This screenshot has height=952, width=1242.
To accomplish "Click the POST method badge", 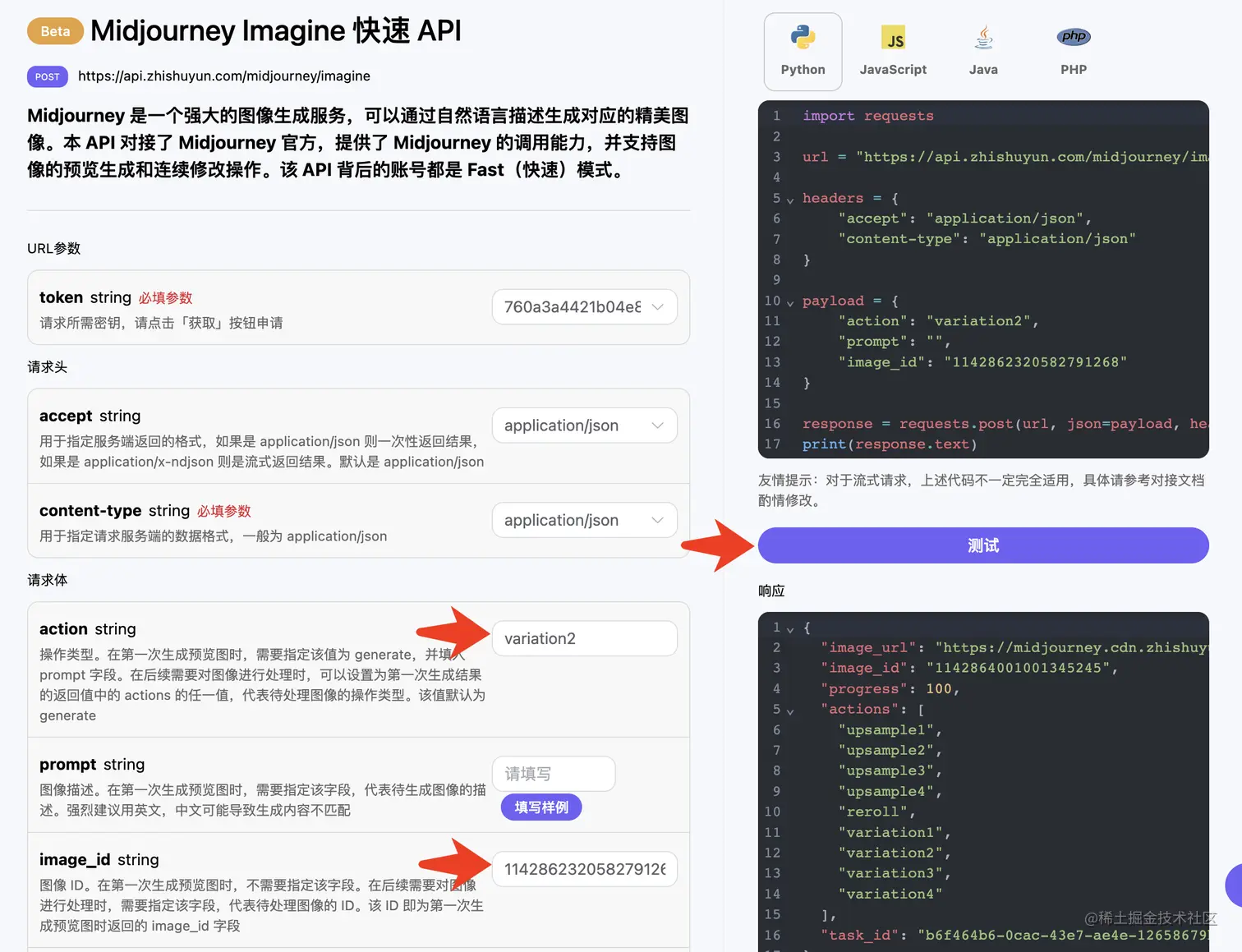I will (48, 76).
